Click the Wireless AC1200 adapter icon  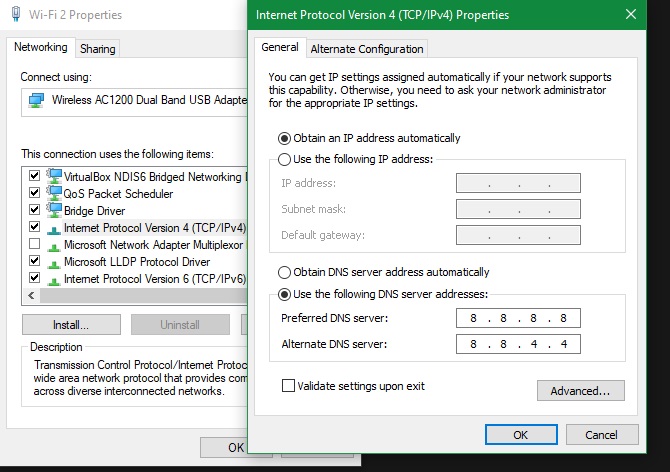[35, 100]
